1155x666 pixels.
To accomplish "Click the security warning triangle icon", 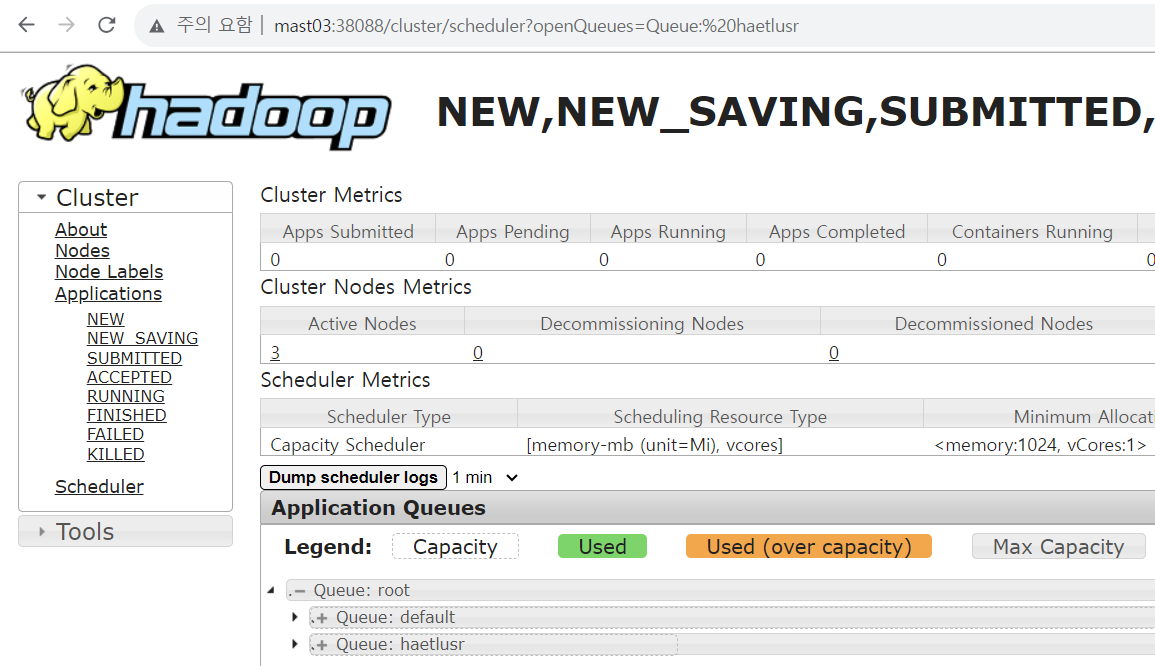I will pyautogui.click(x=156, y=27).
